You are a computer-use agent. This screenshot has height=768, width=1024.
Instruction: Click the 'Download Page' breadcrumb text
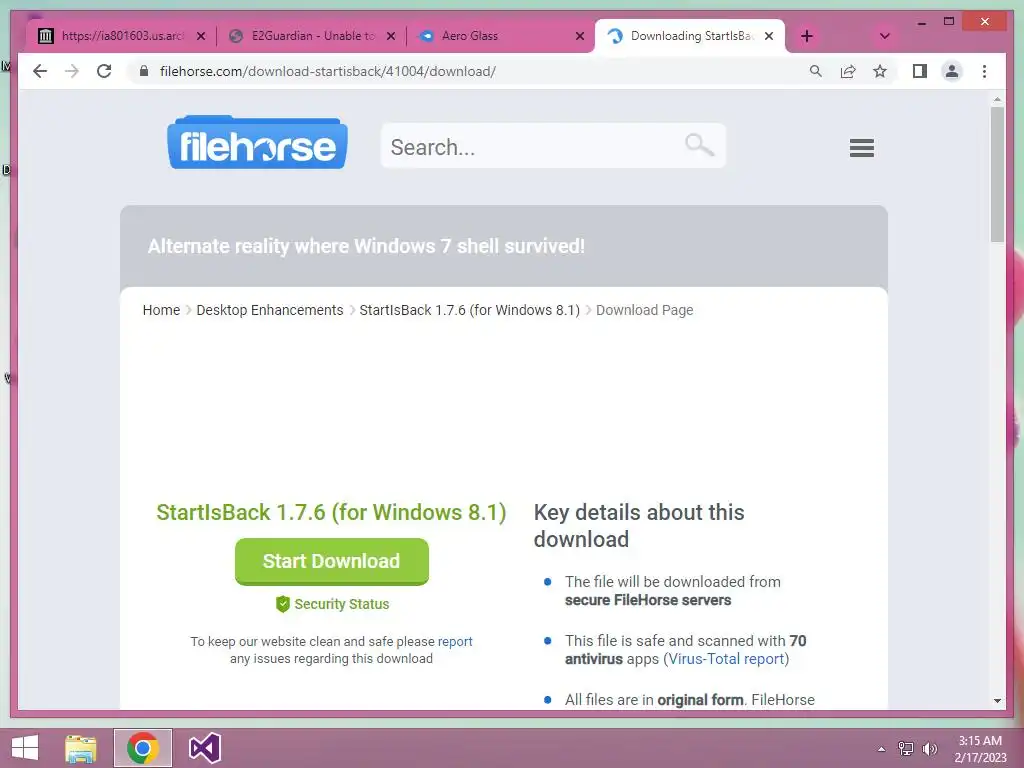click(645, 310)
